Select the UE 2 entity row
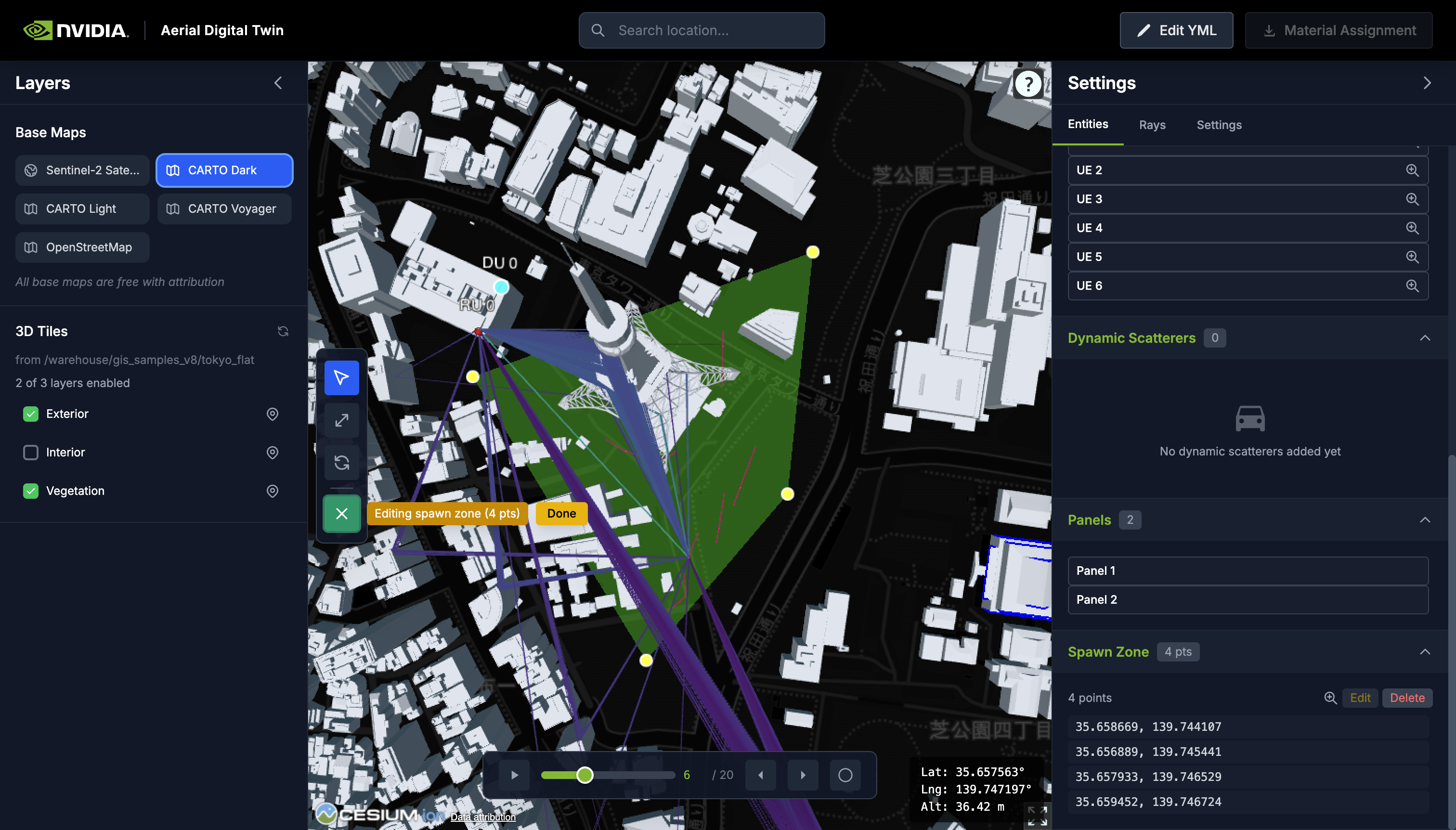 [1248, 170]
